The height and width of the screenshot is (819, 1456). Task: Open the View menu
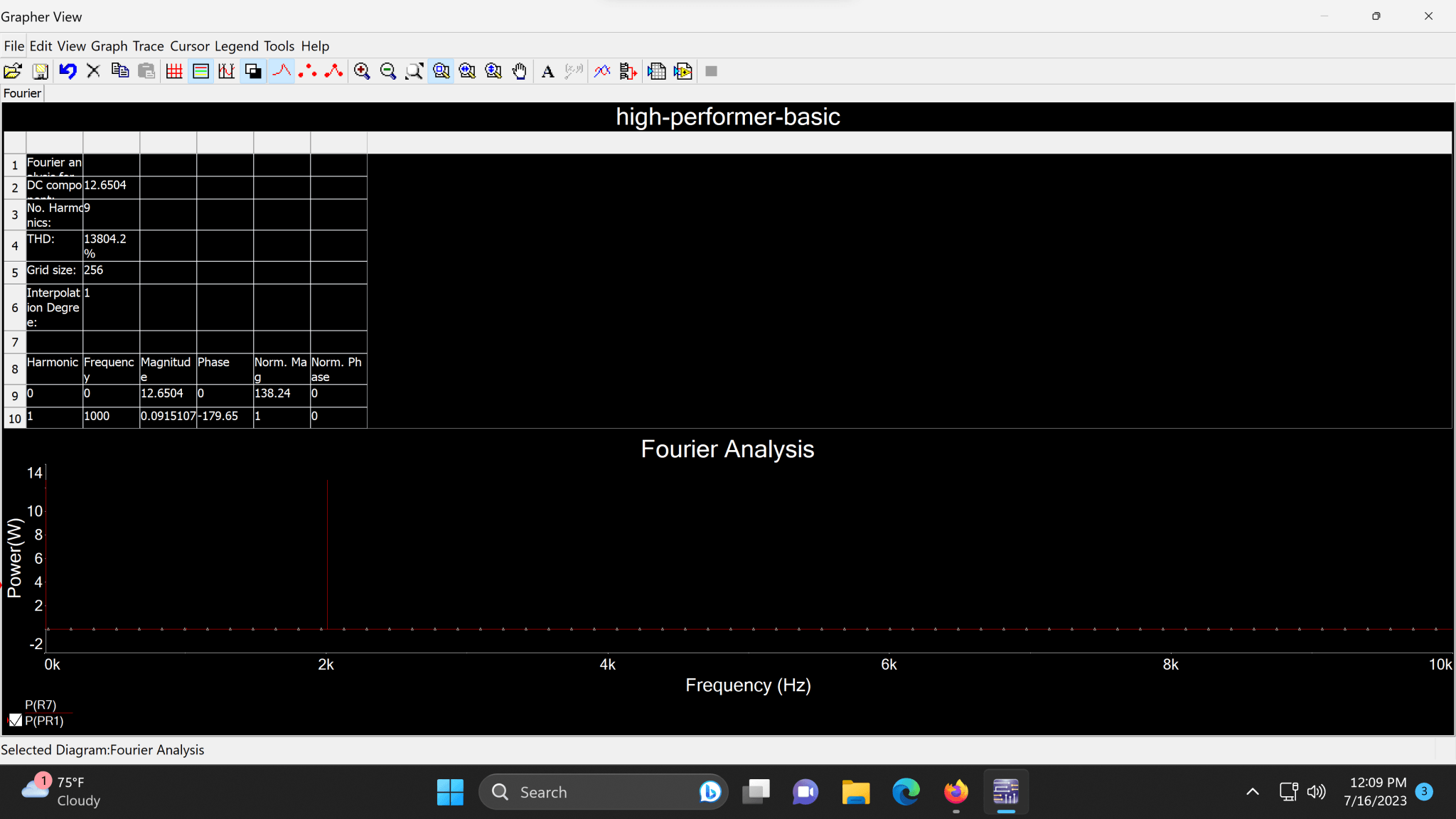pyautogui.click(x=71, y=46)
